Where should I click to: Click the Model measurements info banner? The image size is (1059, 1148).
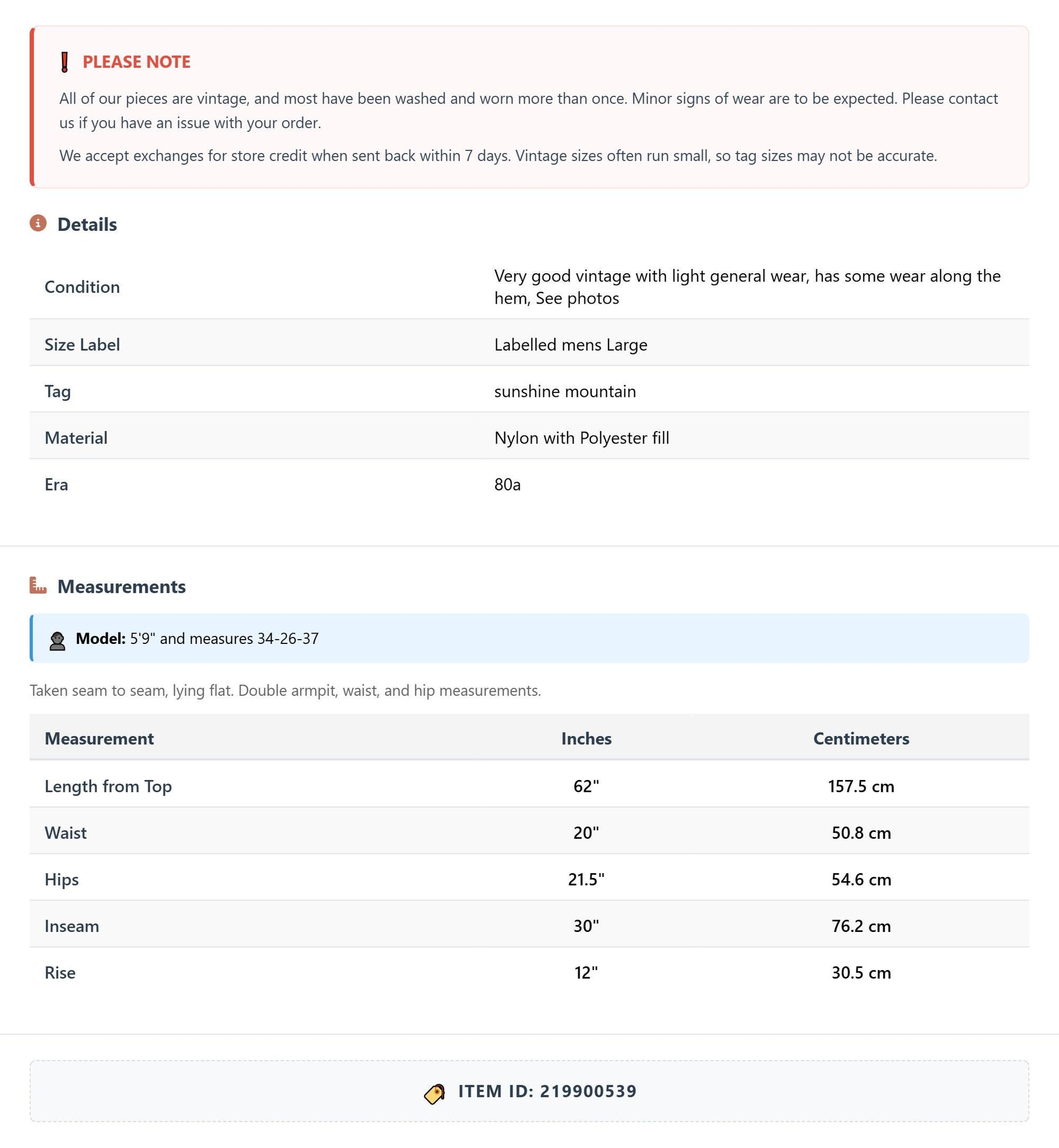(x=529, y=638)
